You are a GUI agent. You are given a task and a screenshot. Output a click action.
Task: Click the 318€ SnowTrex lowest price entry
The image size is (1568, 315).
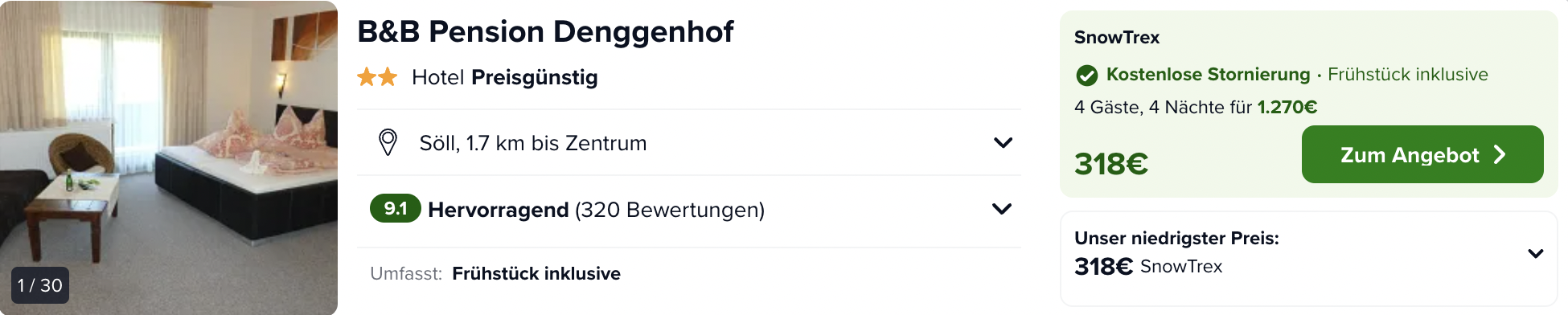[x=1148, y=266]
